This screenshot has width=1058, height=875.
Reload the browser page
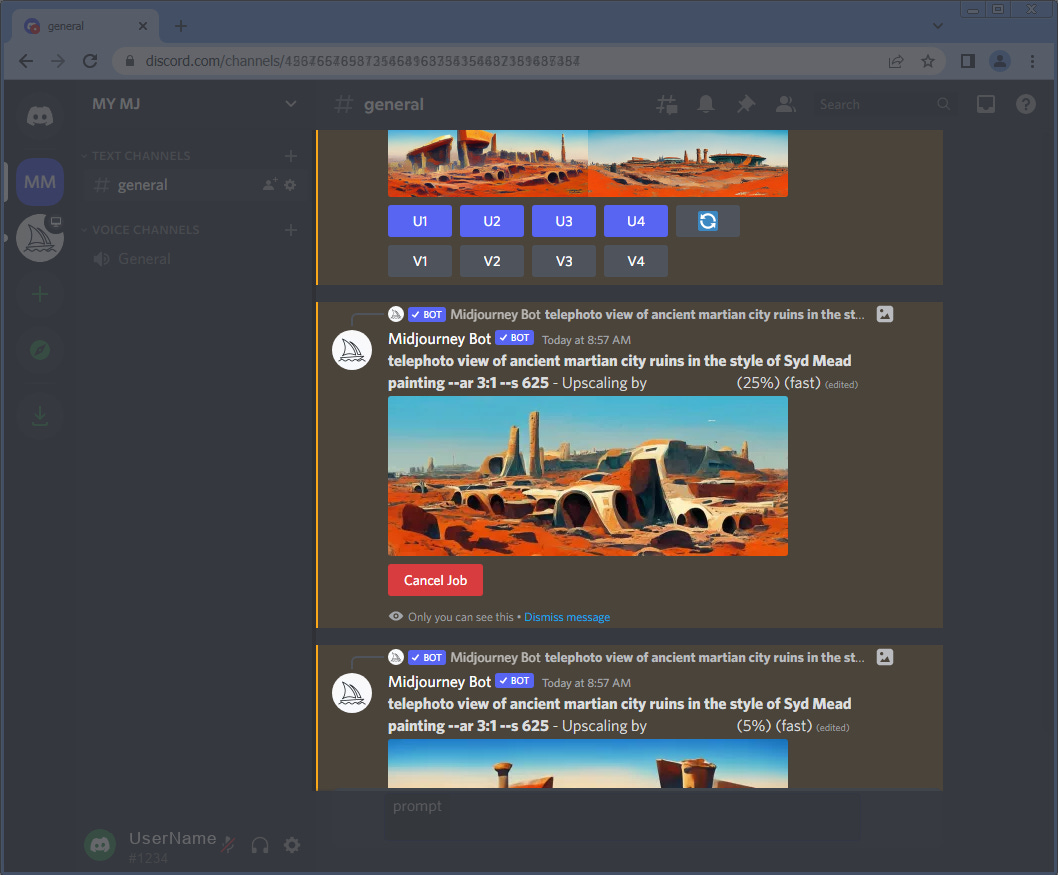click(x=90, y=61)
